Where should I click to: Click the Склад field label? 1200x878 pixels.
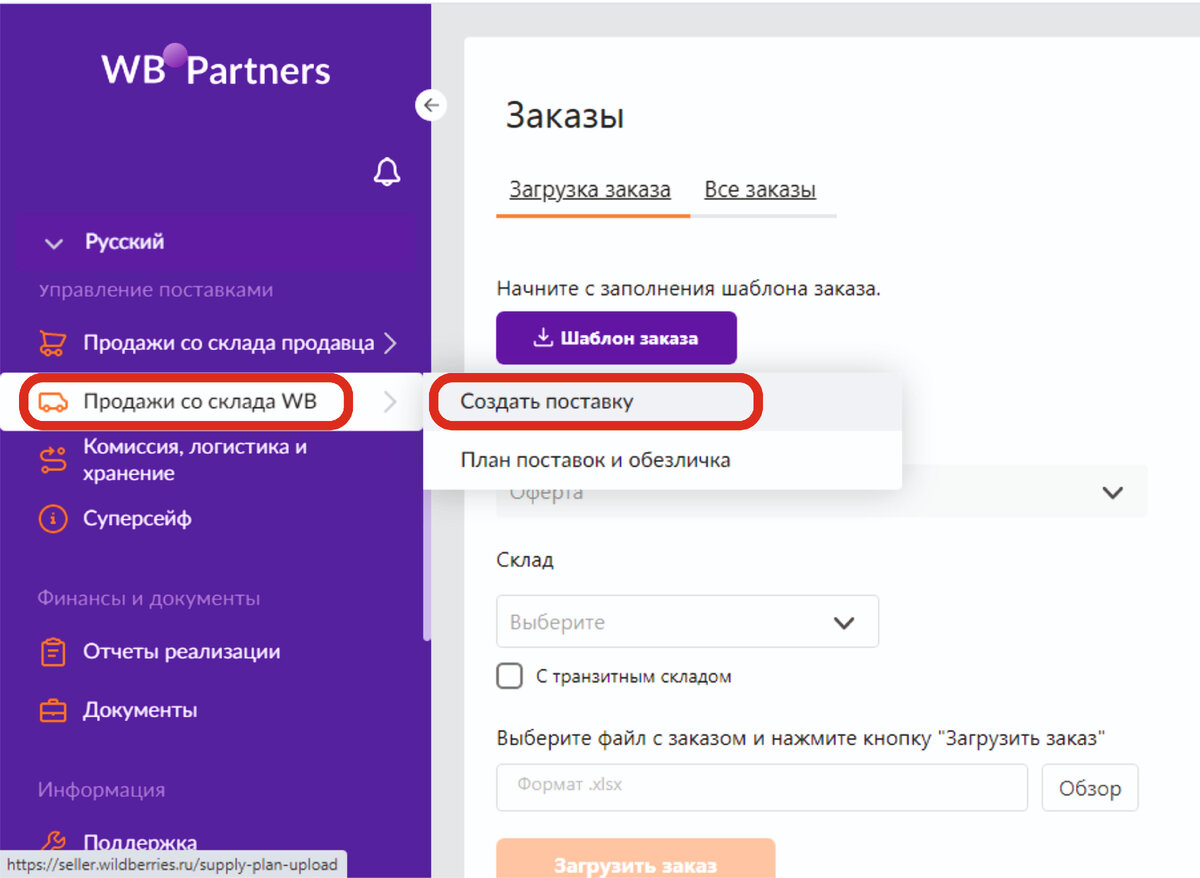click(525, 560)
